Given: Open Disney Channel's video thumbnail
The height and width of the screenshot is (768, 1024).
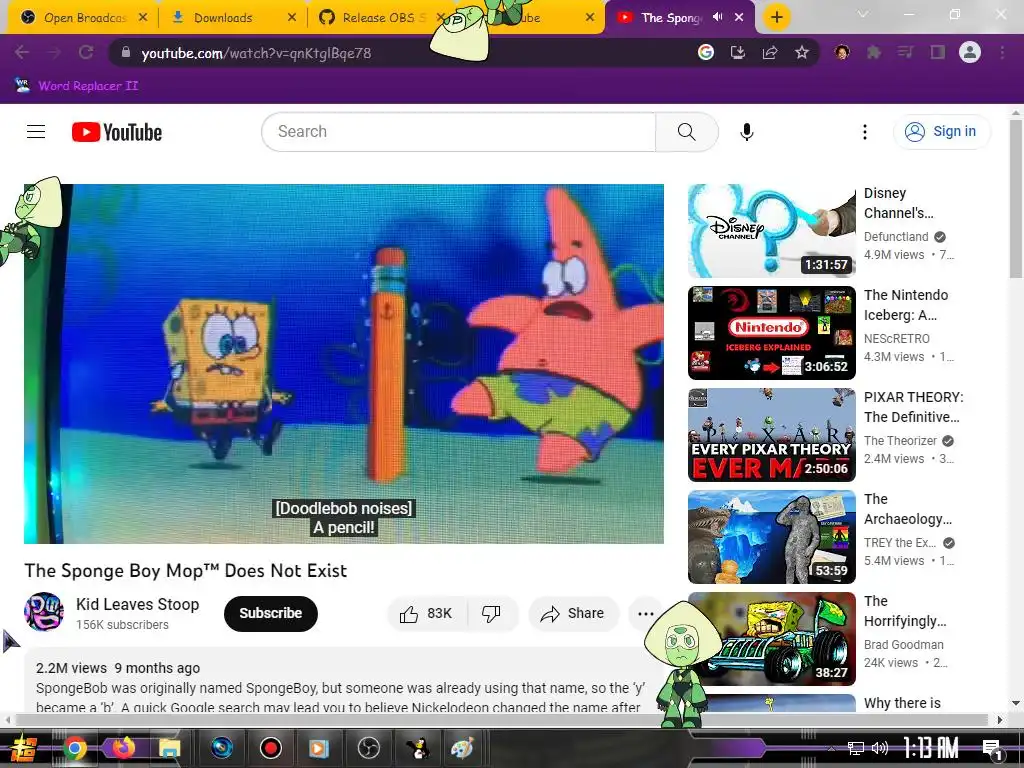Looking at the screenshot, I should click(x=771, y=231).
